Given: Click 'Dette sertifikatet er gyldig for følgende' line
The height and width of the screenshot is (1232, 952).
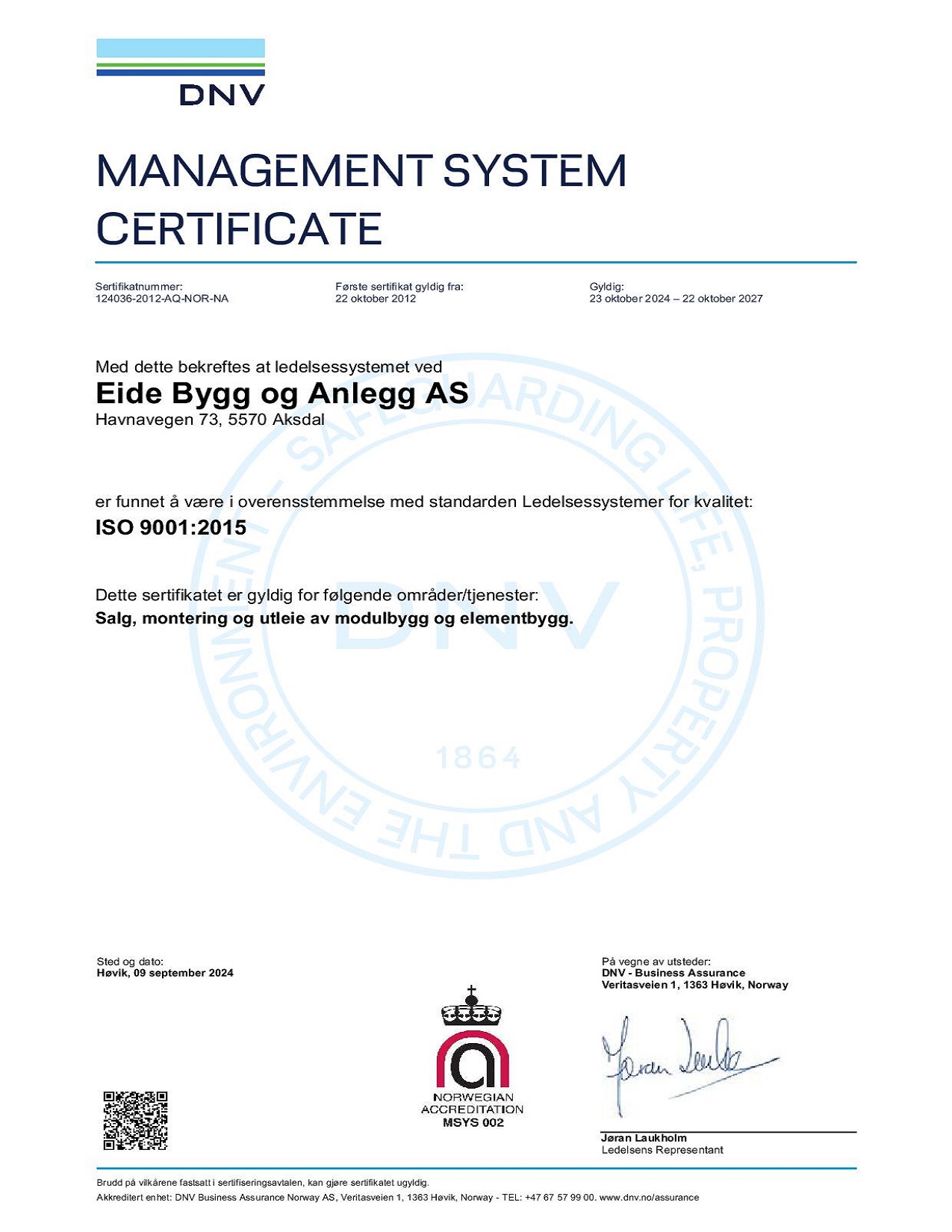Looking at the screenshot, I should click(x=317, y=596).
